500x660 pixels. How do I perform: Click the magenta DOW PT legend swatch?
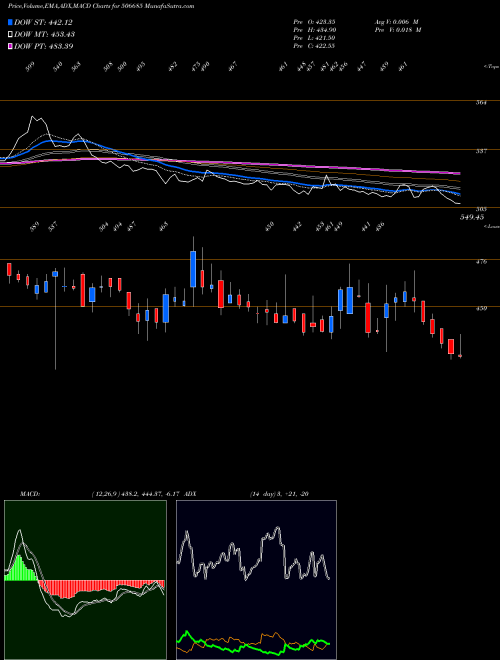coord(11,46)
